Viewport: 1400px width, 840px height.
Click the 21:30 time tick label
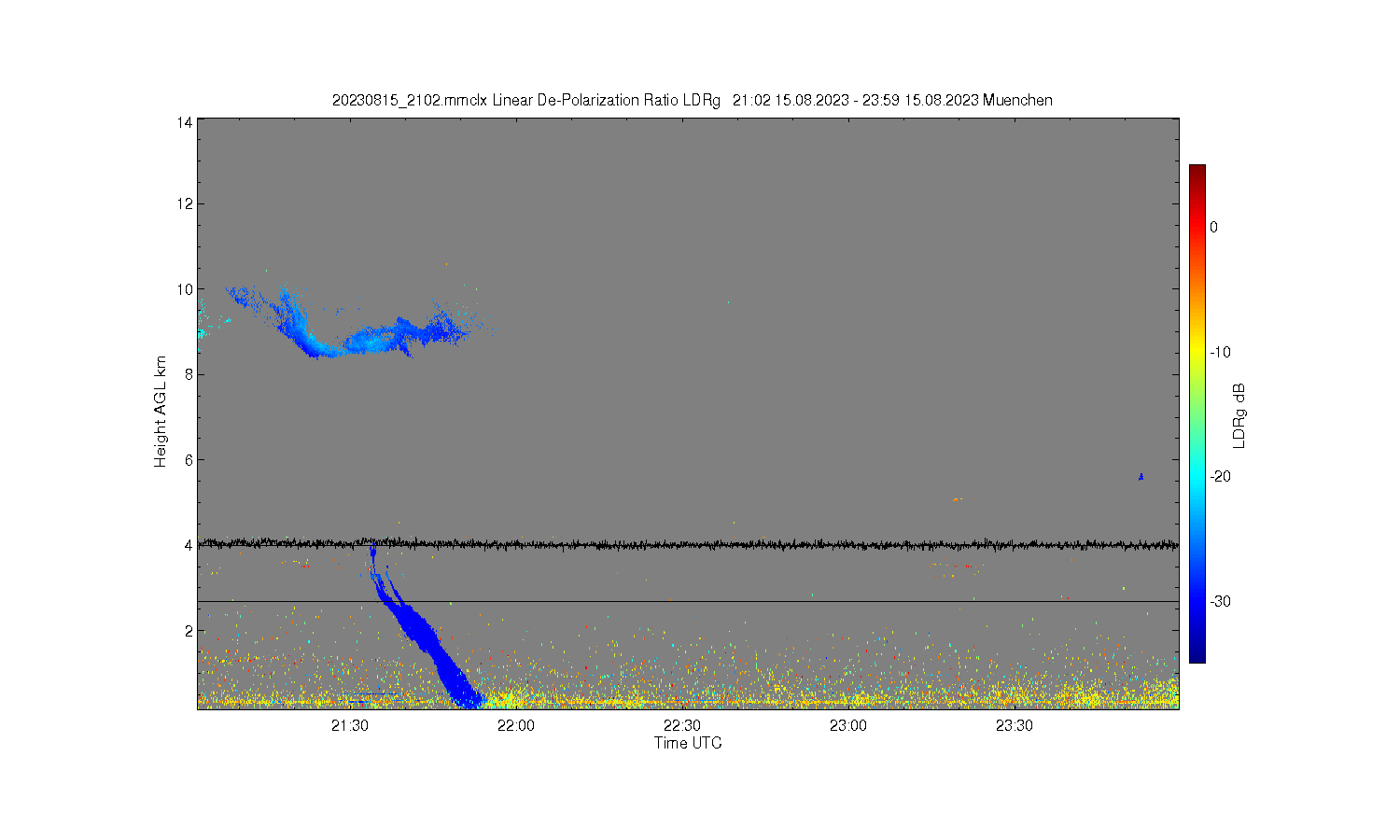[x=349, y=726]
